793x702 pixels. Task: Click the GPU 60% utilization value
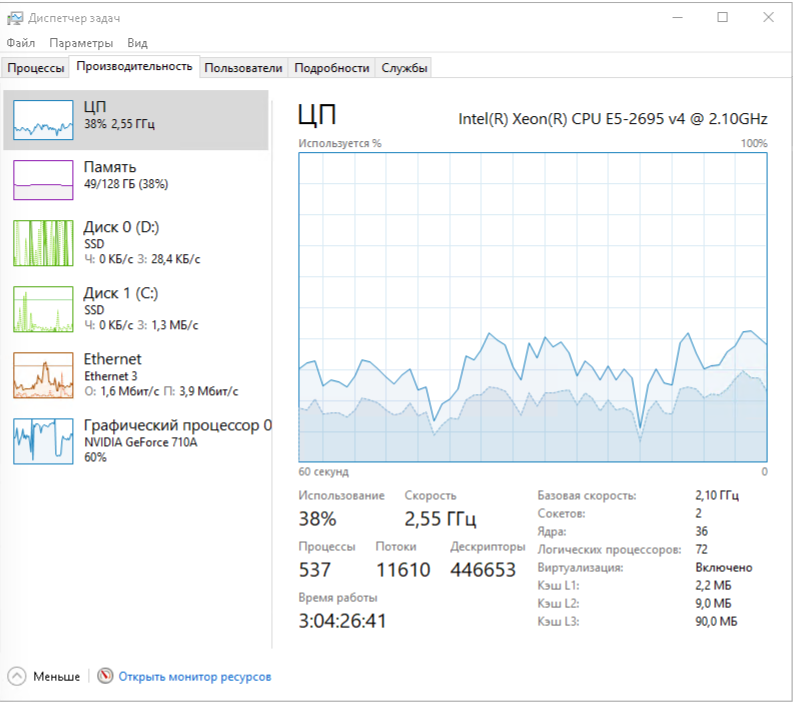[x=95, y=457]
